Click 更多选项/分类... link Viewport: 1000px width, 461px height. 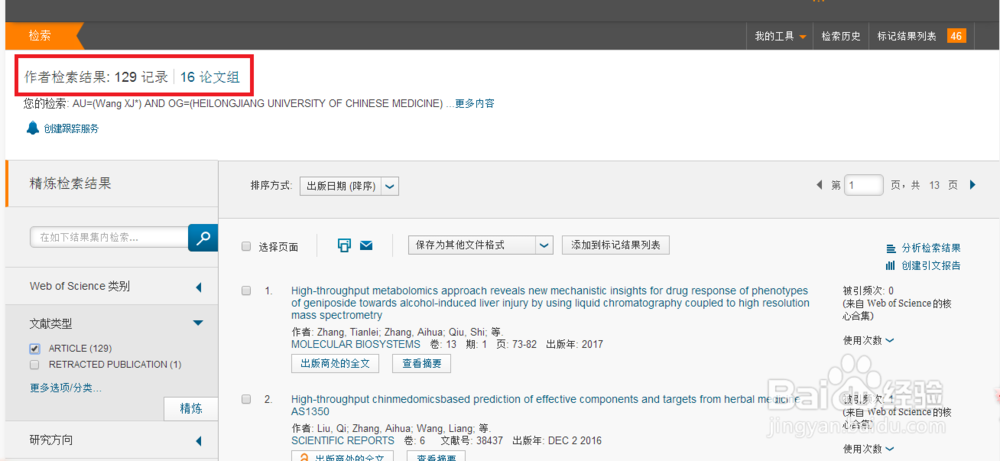[66, 388]
